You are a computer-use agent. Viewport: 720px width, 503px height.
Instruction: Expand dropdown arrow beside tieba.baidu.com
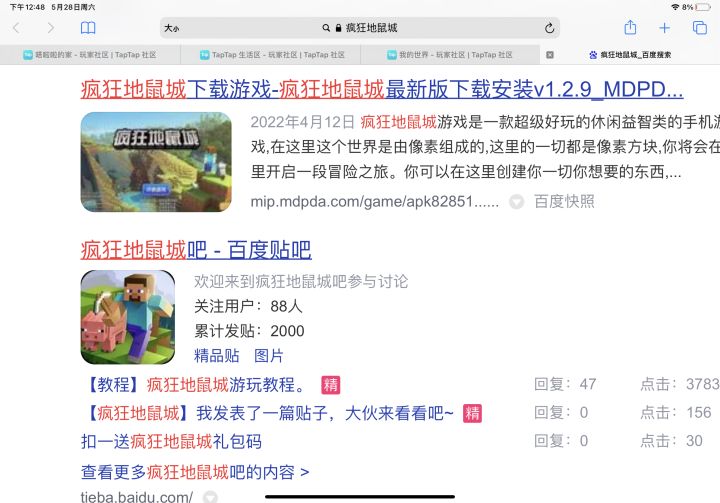tap(210, 497)
